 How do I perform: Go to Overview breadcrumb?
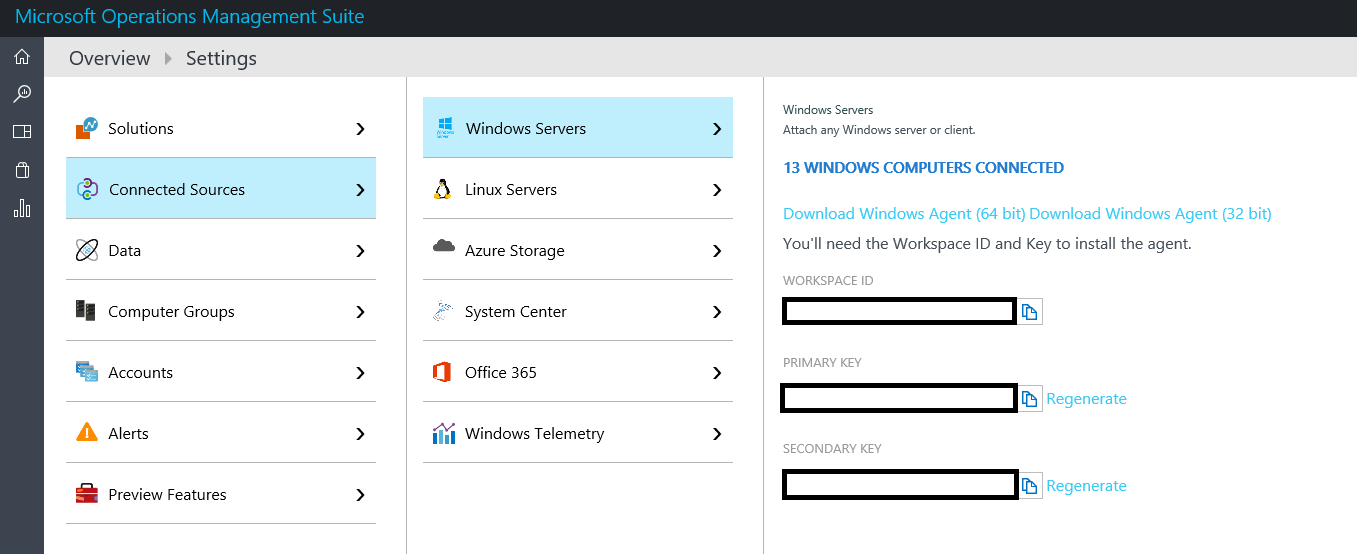tap(109, 58)
